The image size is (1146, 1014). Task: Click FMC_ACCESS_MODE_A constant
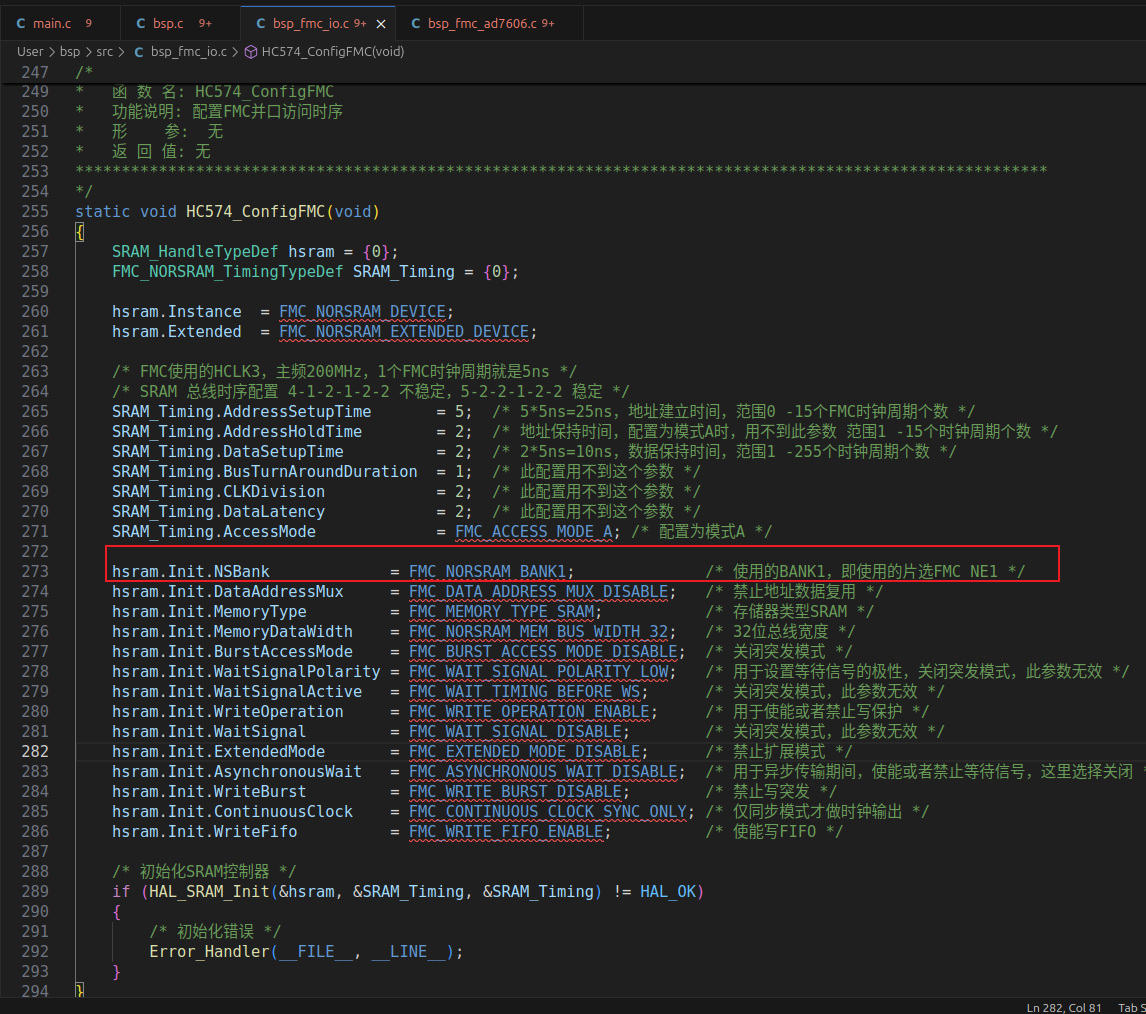tap(534, 532)
